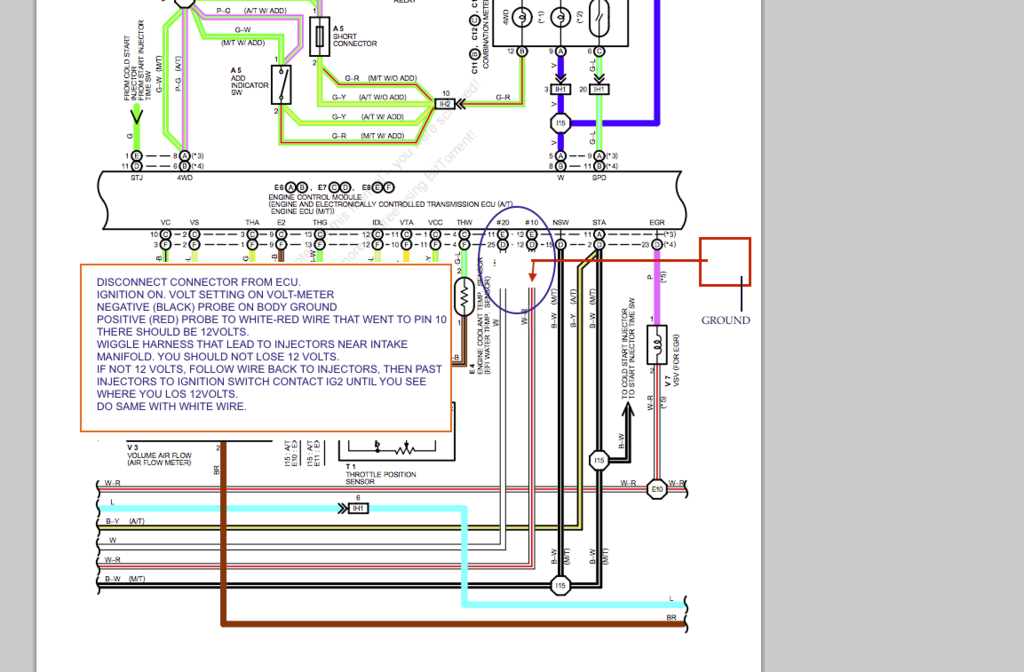Click the VC terminal label

(165, 223)
